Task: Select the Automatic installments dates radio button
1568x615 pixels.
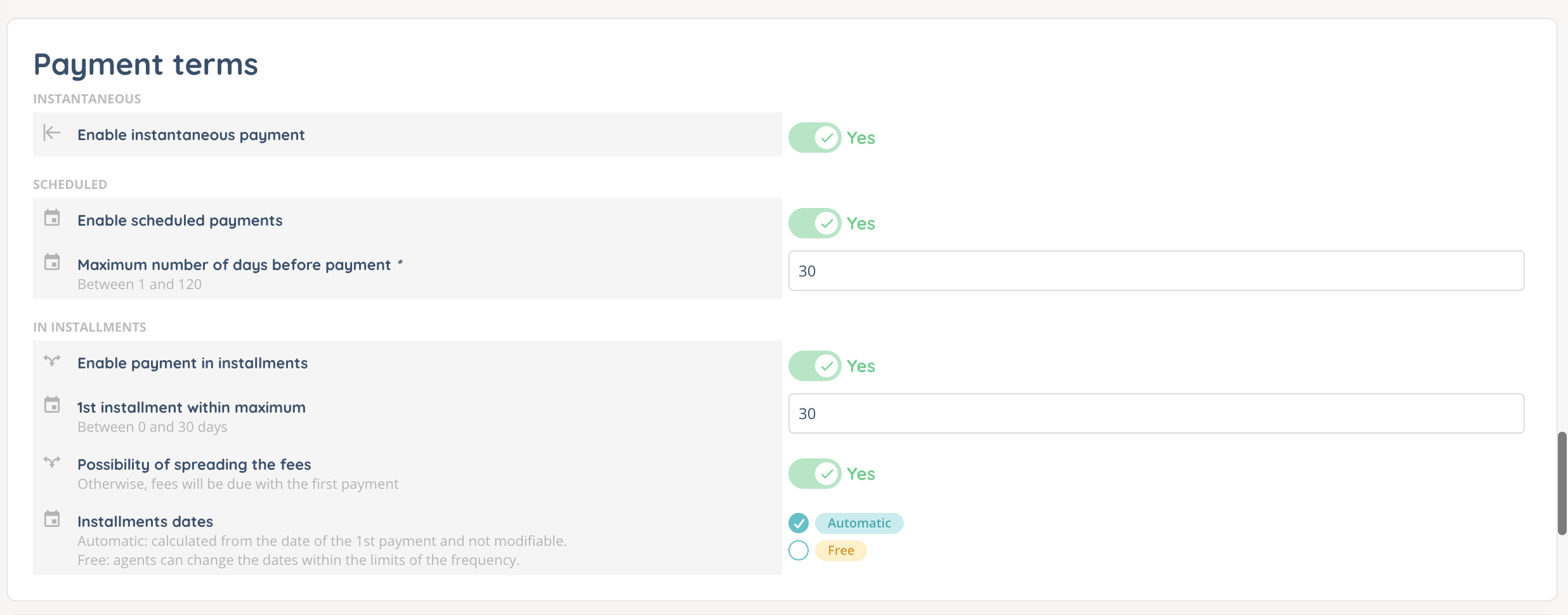Action: 799,523
